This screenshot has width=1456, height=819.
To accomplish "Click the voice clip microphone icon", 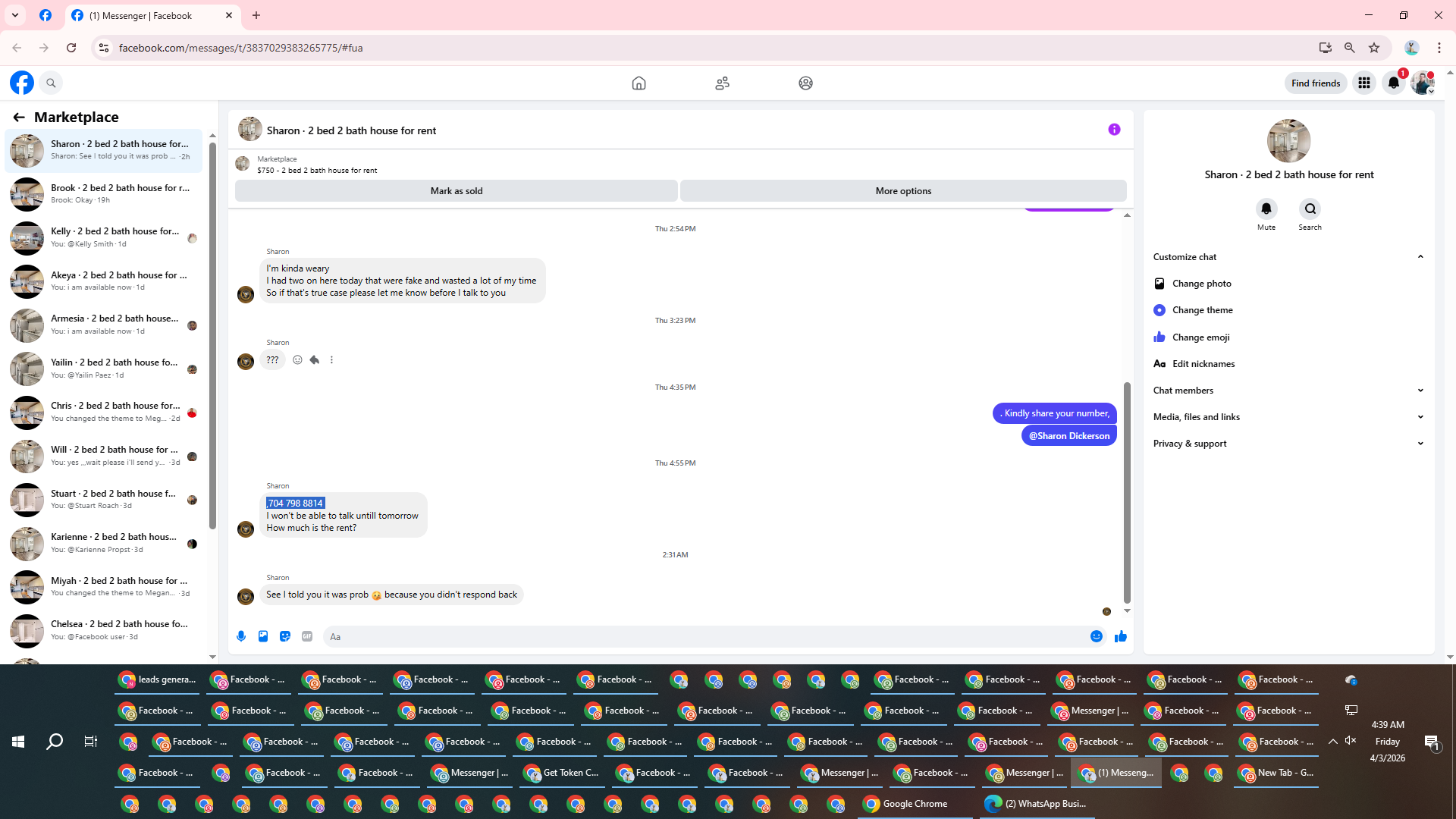I will coord(241,636).
